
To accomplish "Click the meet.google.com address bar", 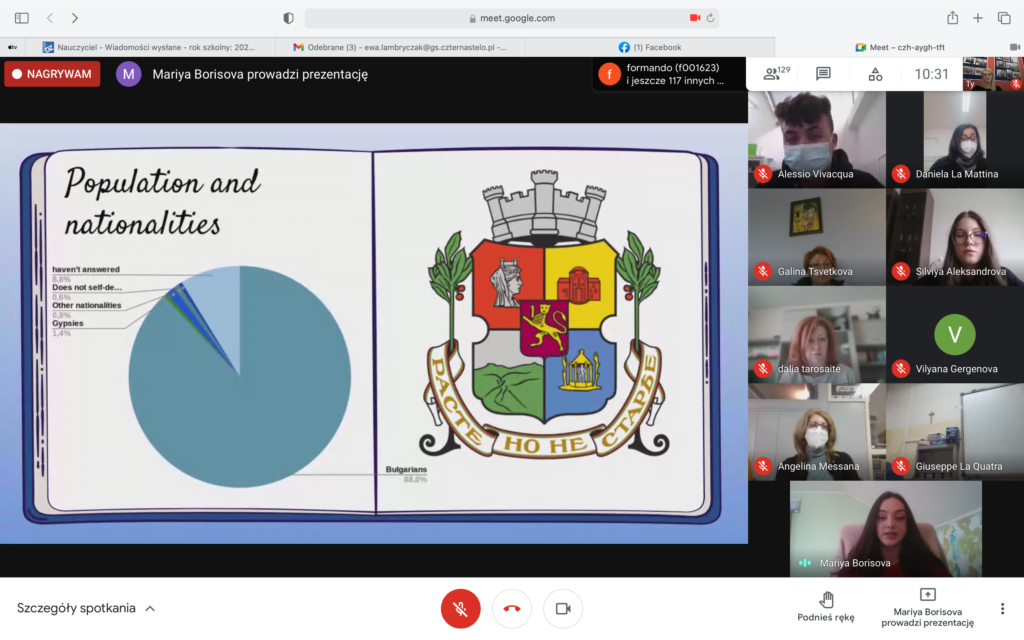I will (x=512, y=18).
